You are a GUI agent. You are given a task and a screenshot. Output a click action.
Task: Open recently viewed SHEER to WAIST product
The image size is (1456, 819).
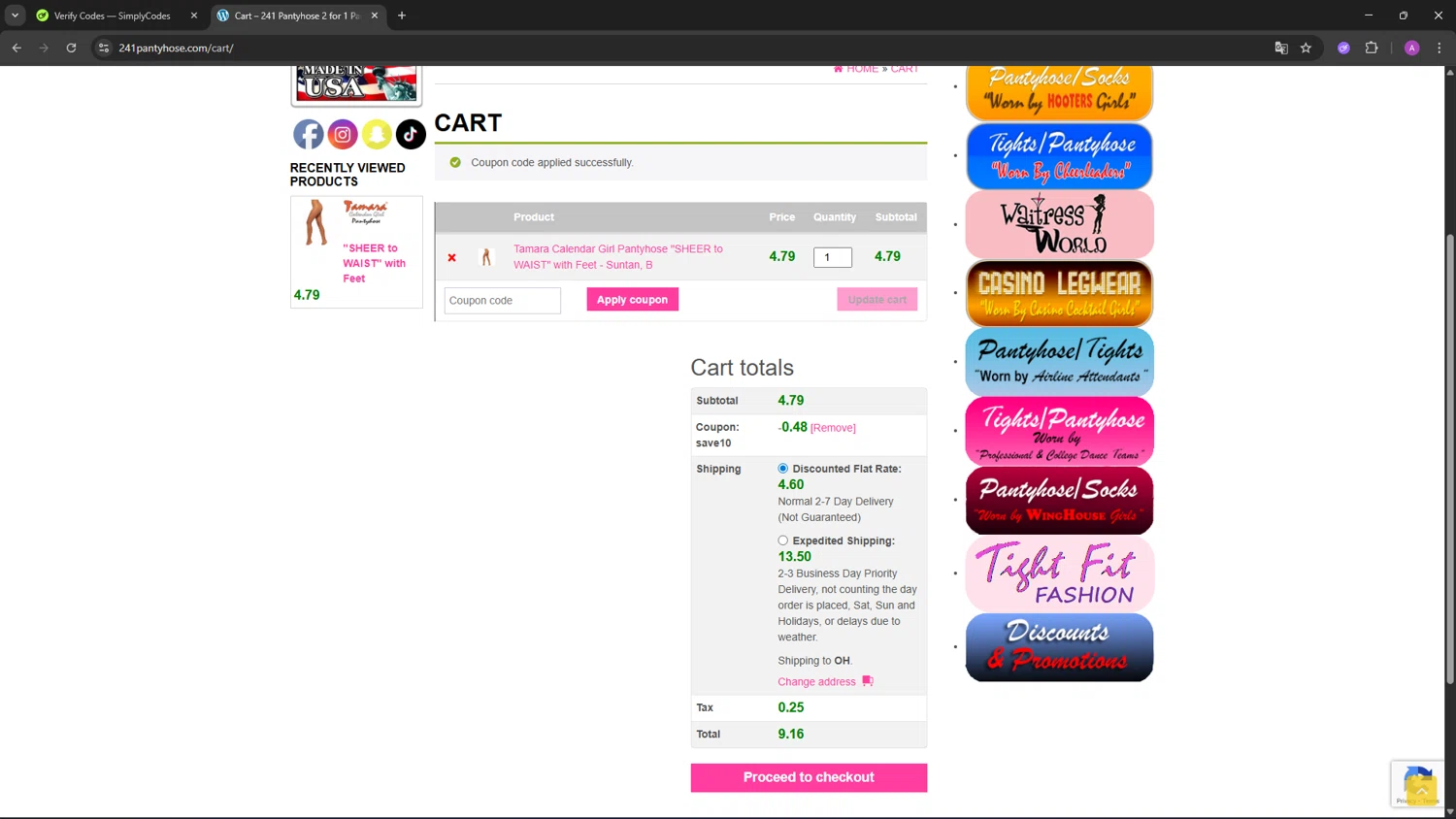tap(374, 263)
